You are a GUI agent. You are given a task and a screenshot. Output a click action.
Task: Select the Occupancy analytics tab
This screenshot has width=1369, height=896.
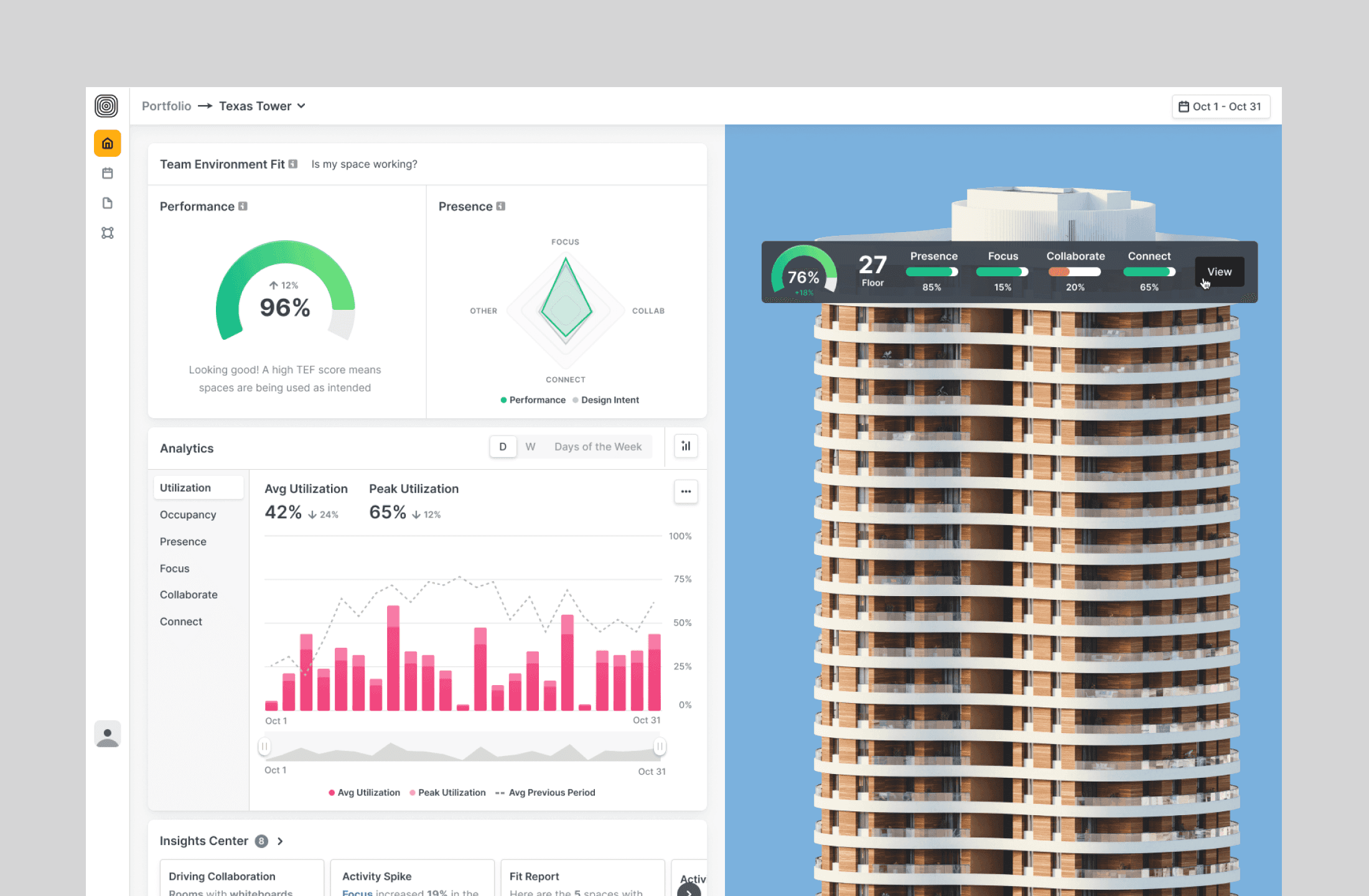click(188, 515)
